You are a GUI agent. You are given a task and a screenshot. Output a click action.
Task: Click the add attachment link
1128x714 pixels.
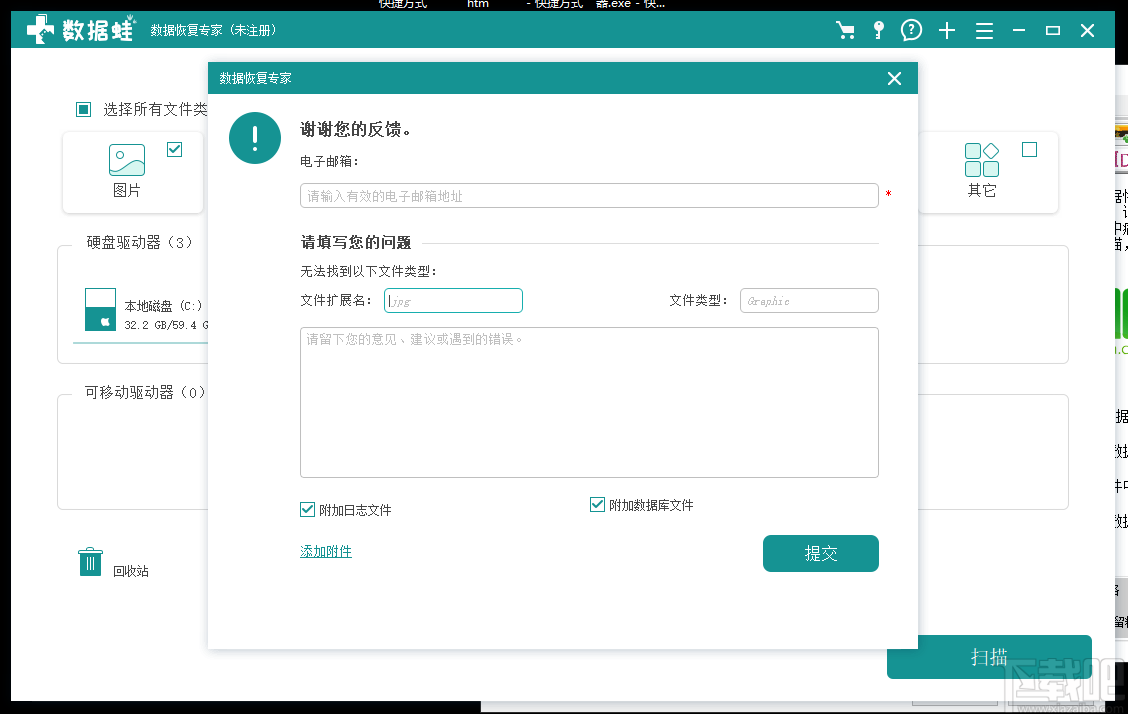pos(326,551)
